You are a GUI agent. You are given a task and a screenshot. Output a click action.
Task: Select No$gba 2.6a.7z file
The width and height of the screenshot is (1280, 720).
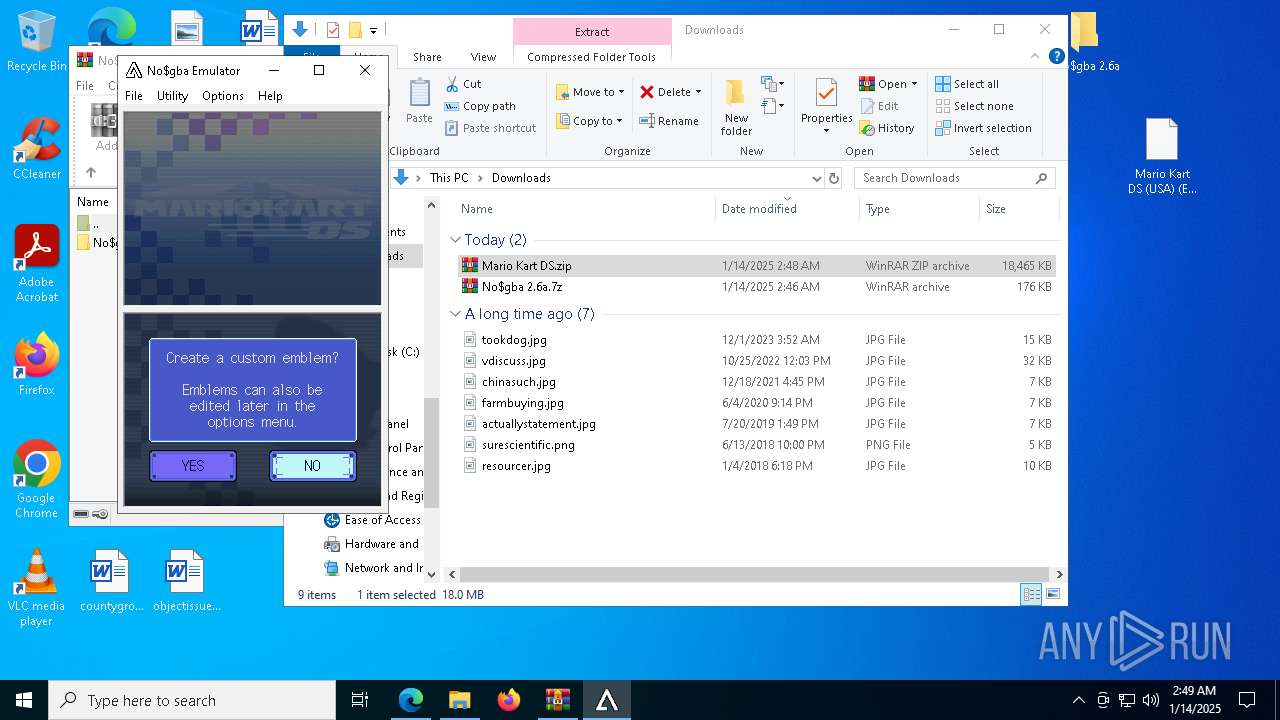[757, 287]
